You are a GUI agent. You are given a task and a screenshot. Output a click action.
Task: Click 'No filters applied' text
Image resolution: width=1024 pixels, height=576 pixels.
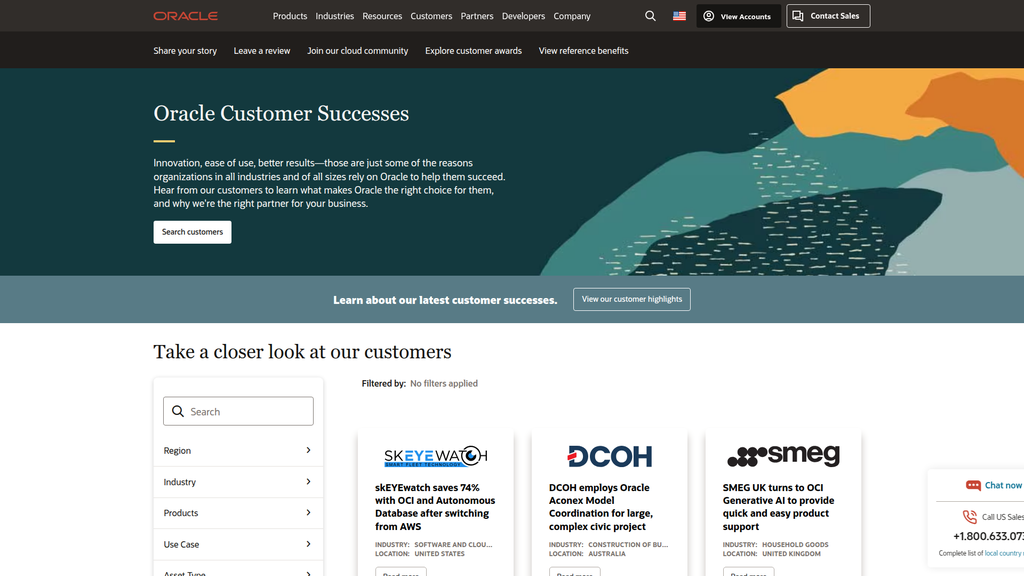click(444, 383)
